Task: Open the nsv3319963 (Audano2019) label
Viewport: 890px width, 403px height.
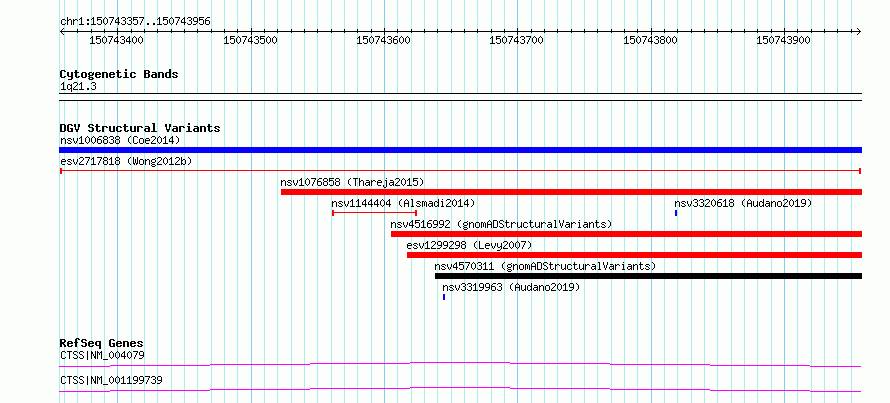Action: coord(511,287)
